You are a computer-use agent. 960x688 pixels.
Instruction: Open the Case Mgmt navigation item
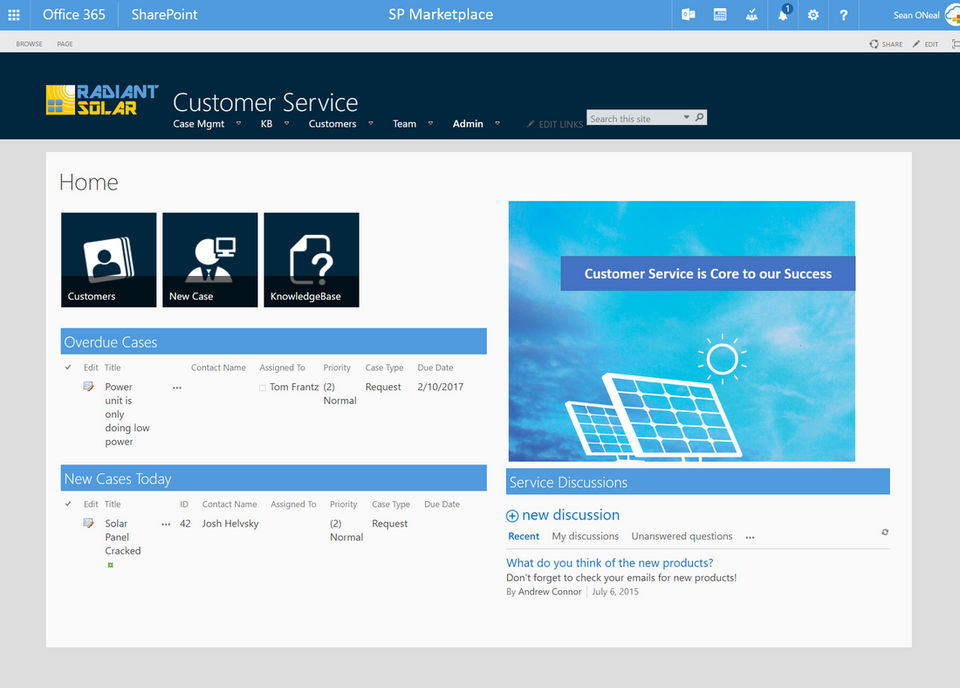point(198,124)
